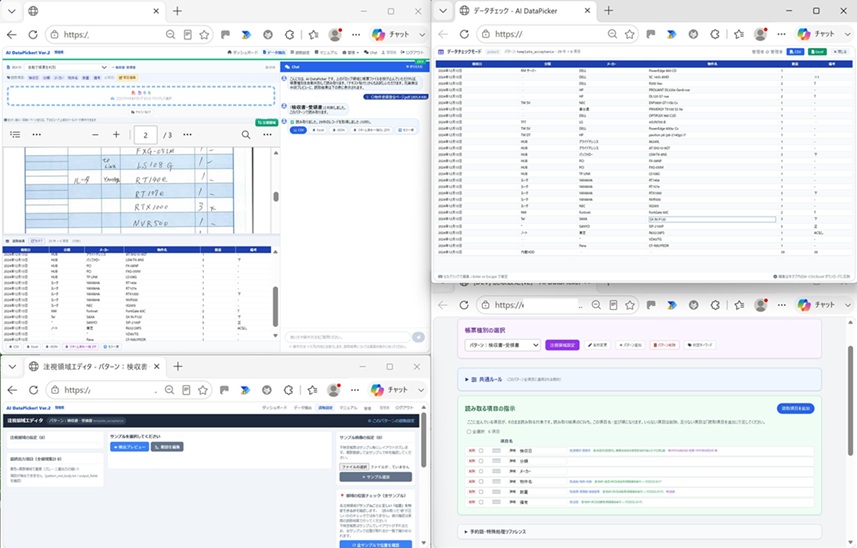The image size is (857, 548).
Task: Zoom in PDF with plus icon, top-left window
Action: 116,134
